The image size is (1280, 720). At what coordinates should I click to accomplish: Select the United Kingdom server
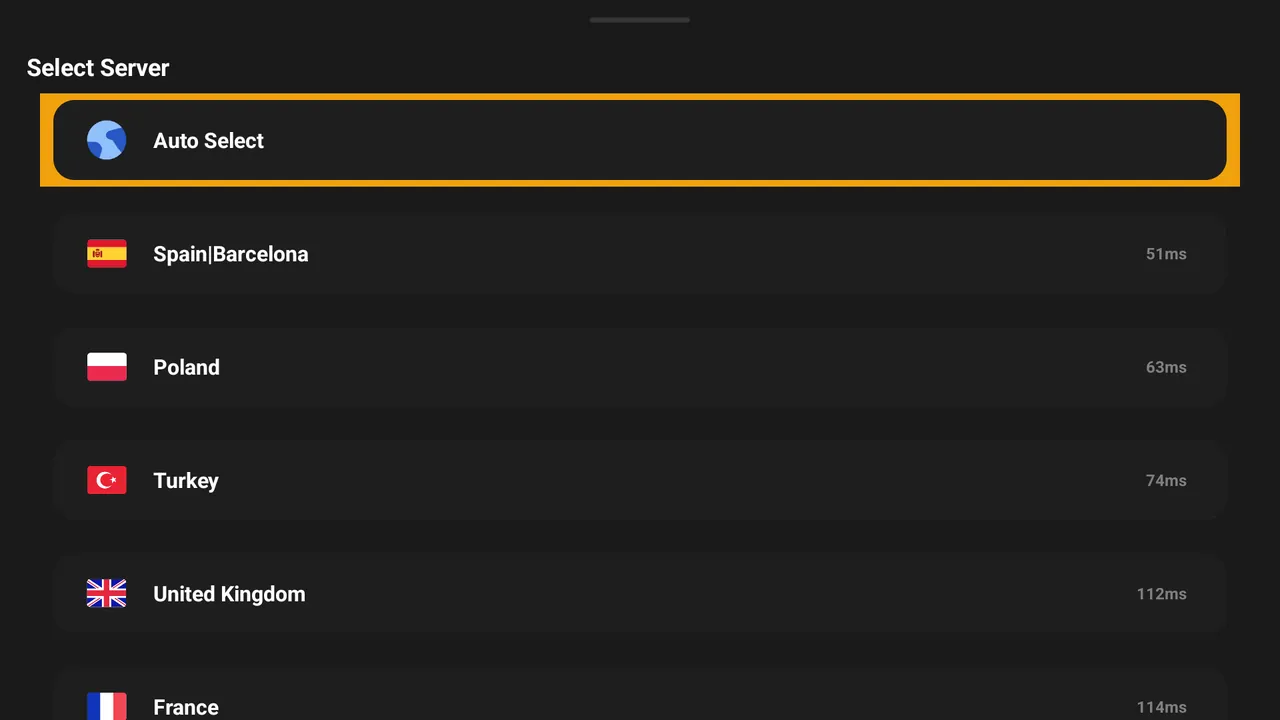click(640, 594)
